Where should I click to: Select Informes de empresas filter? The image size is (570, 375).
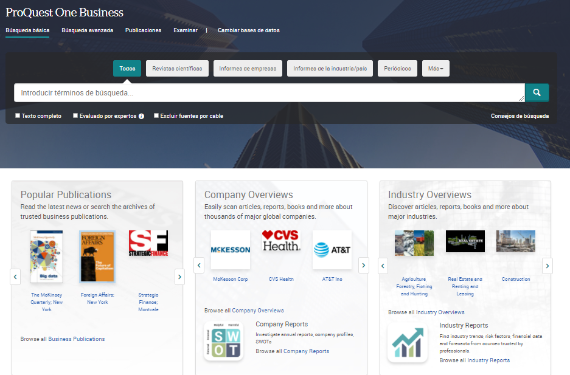(x=248, y=68)
